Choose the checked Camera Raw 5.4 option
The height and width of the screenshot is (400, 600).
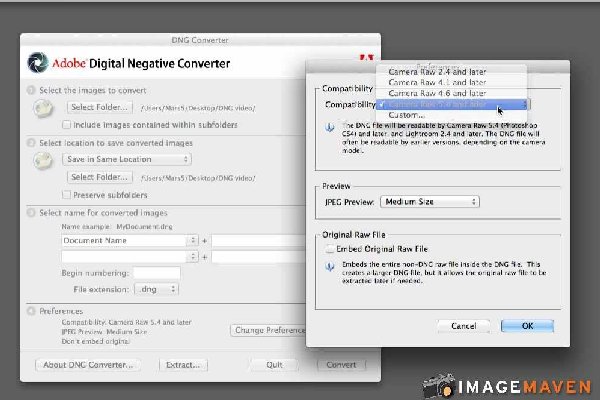(452, 104)
